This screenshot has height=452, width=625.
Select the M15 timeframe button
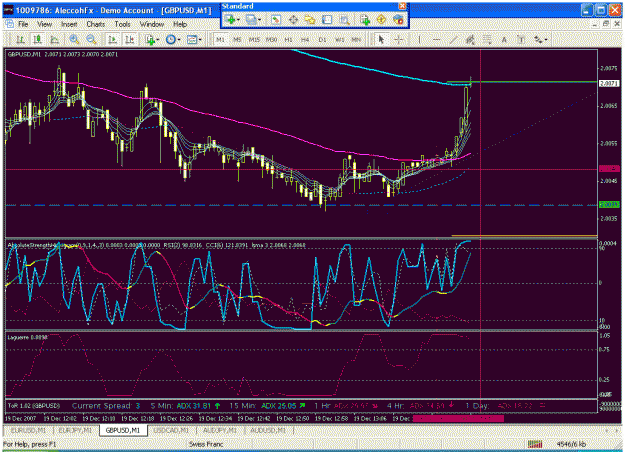click(x=254, y=40)
